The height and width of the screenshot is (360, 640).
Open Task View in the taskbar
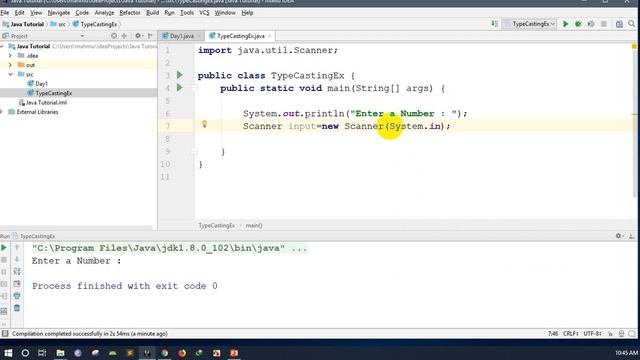42,353
